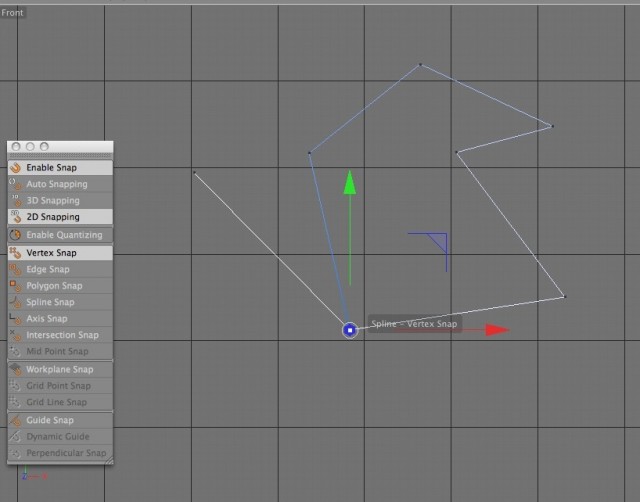Click the Intersection Snap icon
The image size is (640, 502).
pos(16,335)
